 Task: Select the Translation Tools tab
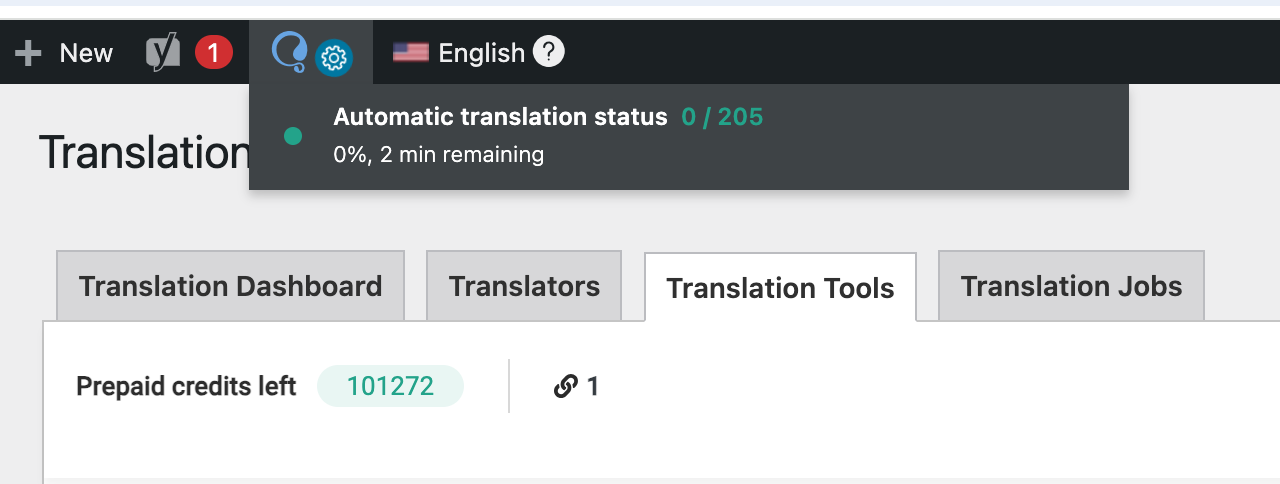pos(780,288)
